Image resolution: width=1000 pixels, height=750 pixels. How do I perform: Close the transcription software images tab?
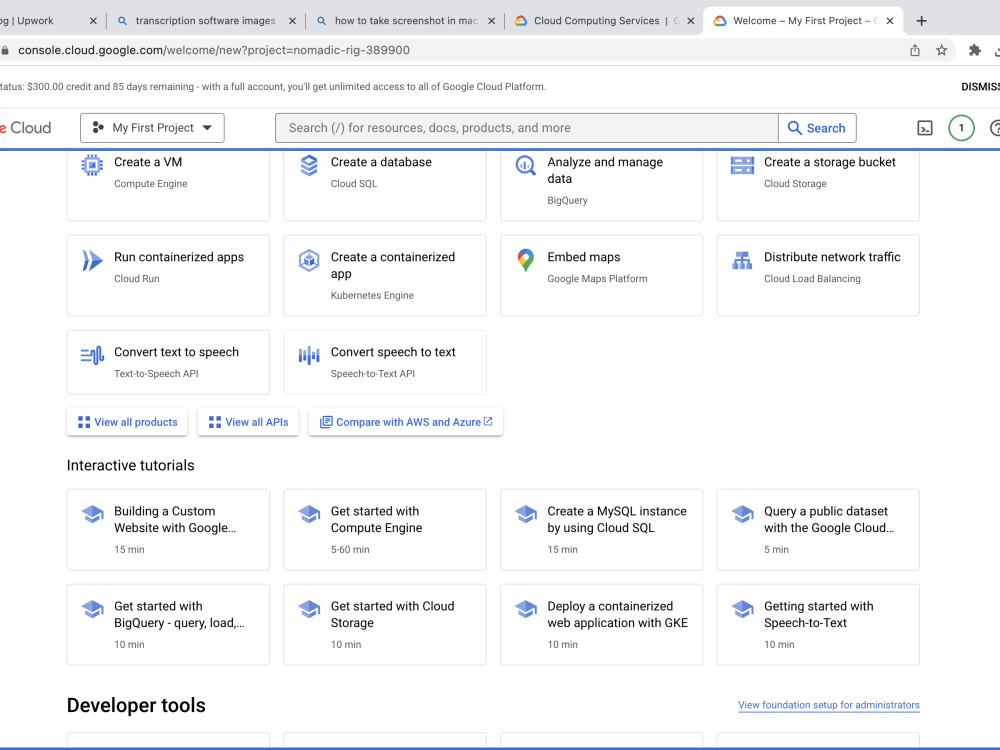coord(292,21)
